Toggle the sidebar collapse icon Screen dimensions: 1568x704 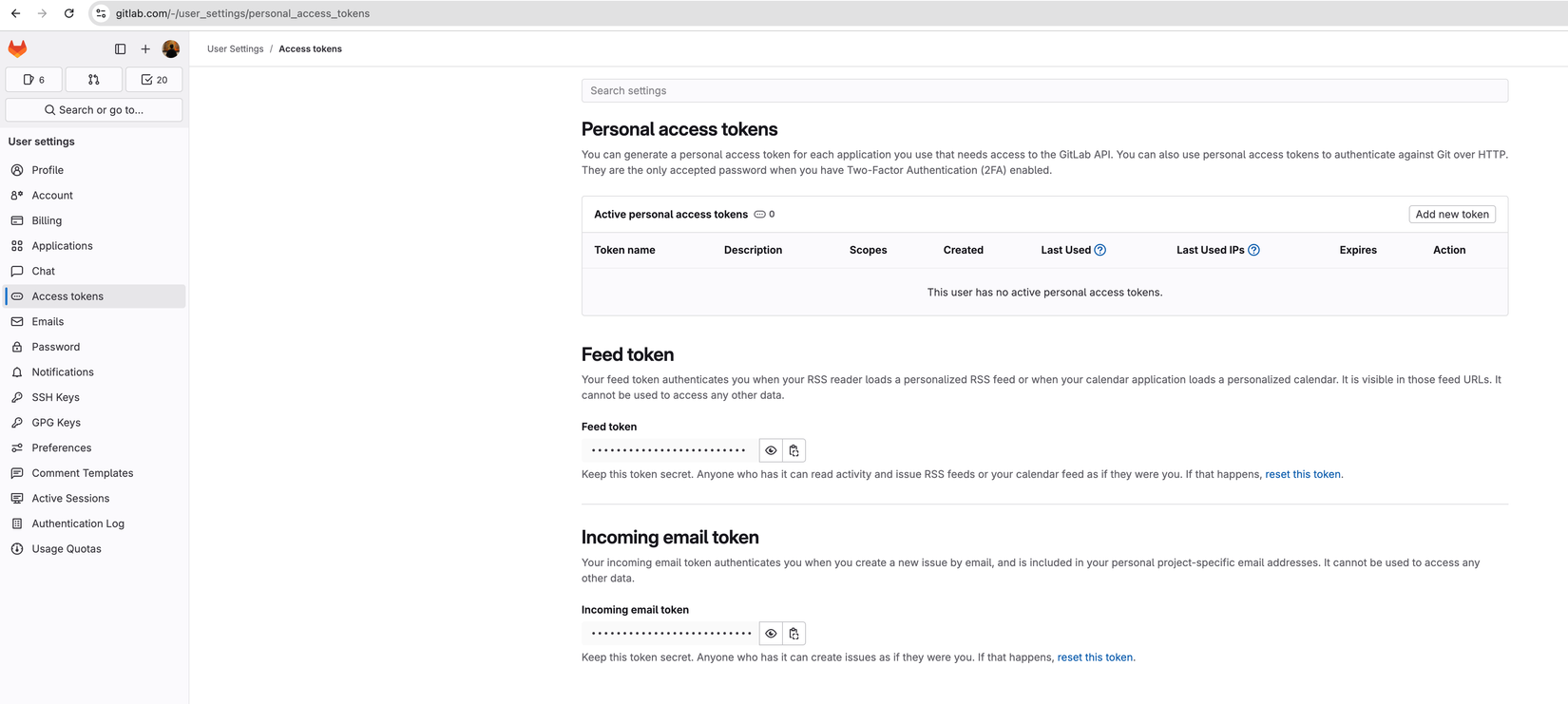(x=121, y=49)
